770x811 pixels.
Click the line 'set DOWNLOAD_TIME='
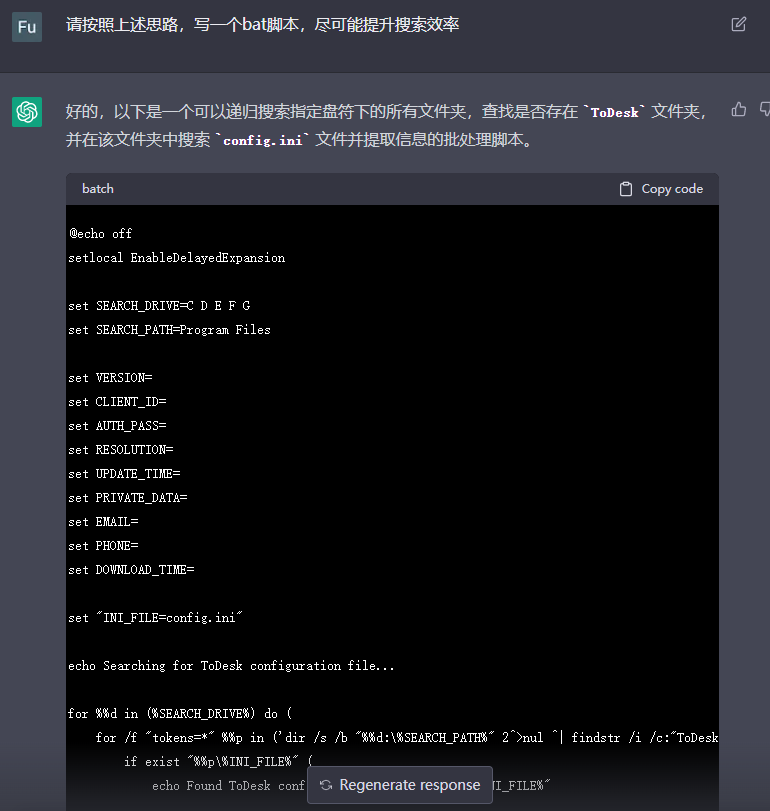coord(131,570)
